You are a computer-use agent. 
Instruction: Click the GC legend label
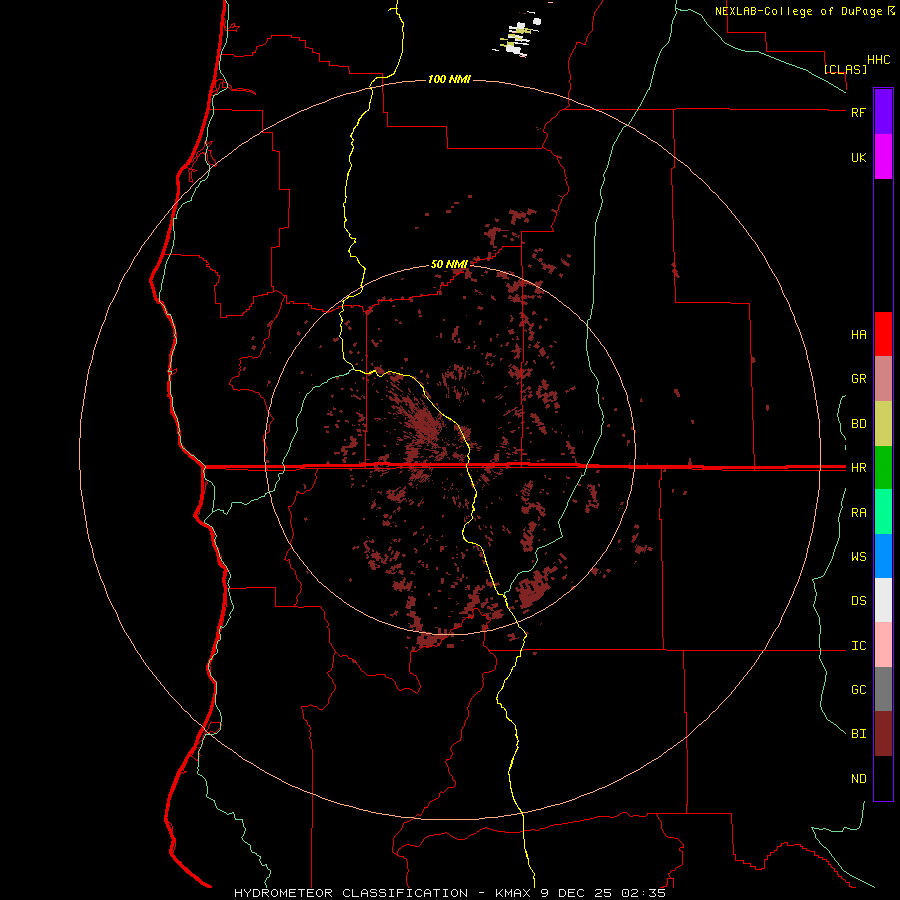pyautogui.click(x=858, y=690)
